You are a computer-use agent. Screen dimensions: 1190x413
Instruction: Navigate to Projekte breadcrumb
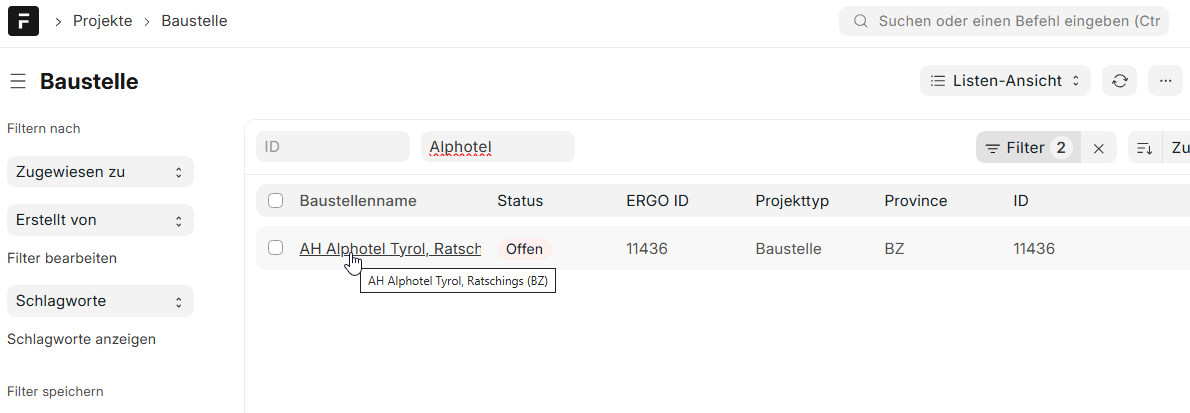coord(102,21)
